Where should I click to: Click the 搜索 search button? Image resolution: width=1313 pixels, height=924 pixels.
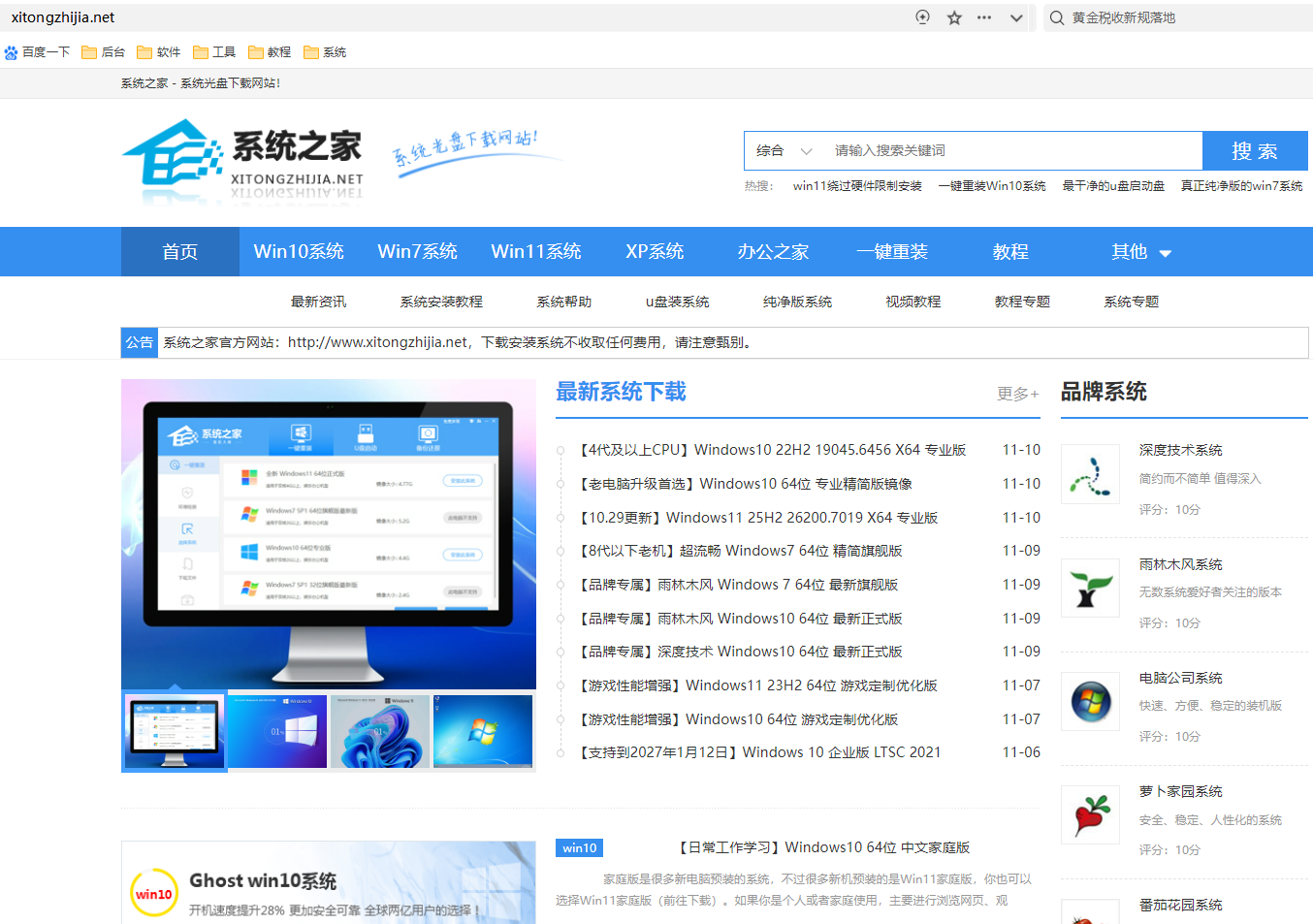coord(1256,150)
